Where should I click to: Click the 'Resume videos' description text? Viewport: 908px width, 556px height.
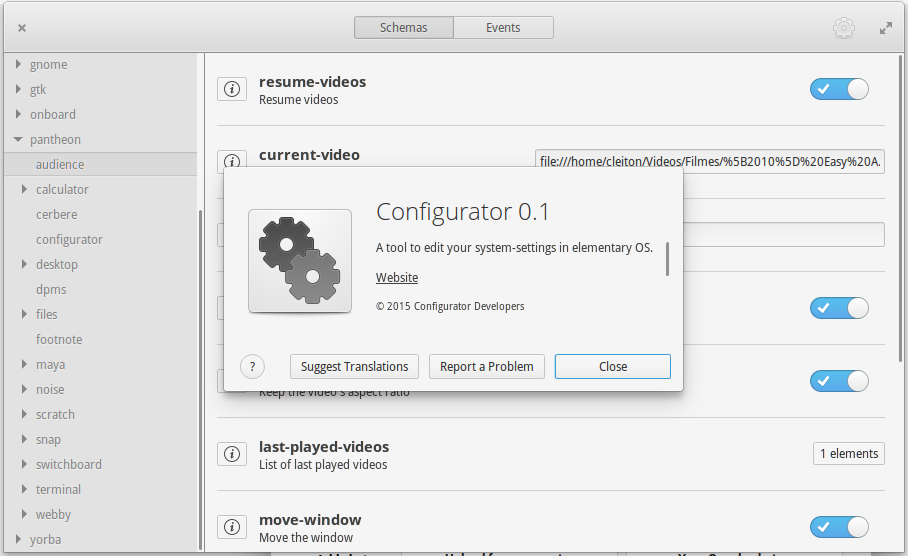pyautogui.click(x=298, y=100)
